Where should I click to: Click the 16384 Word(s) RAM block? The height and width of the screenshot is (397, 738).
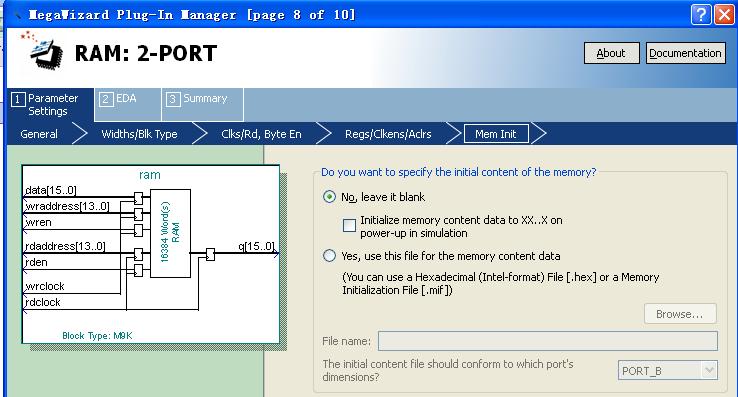[170, 233]
